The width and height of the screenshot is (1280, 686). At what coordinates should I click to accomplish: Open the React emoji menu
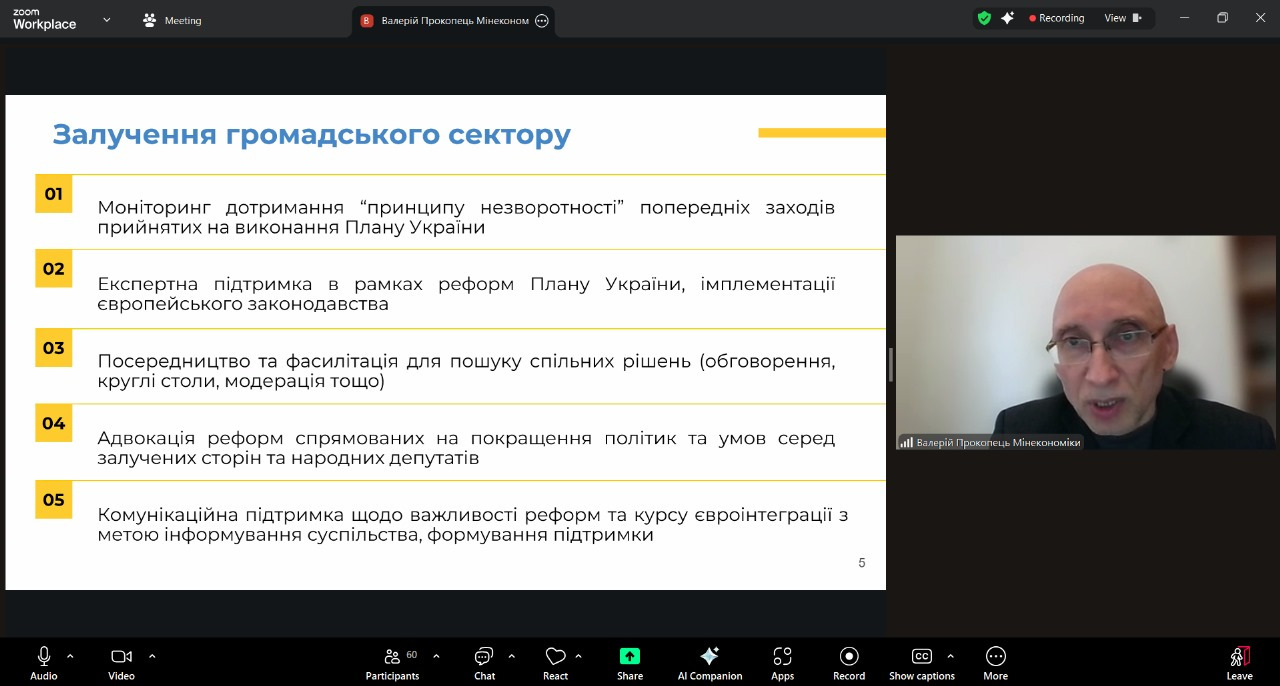point(555,657)
